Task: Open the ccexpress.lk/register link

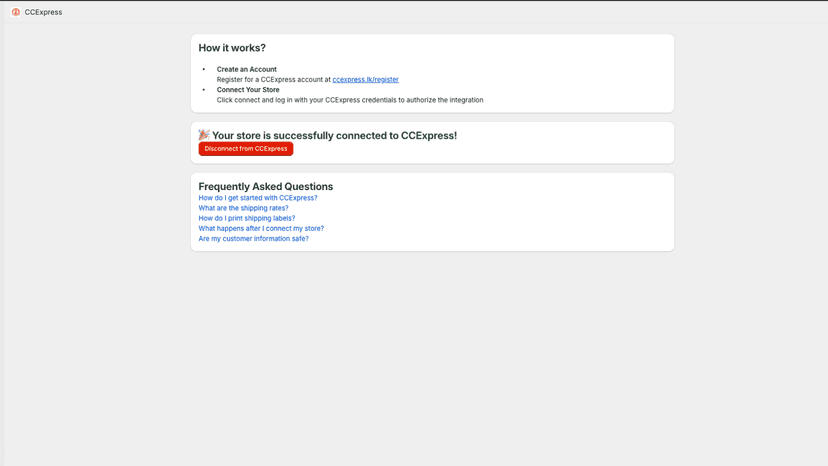Action: tap(365, 79)
